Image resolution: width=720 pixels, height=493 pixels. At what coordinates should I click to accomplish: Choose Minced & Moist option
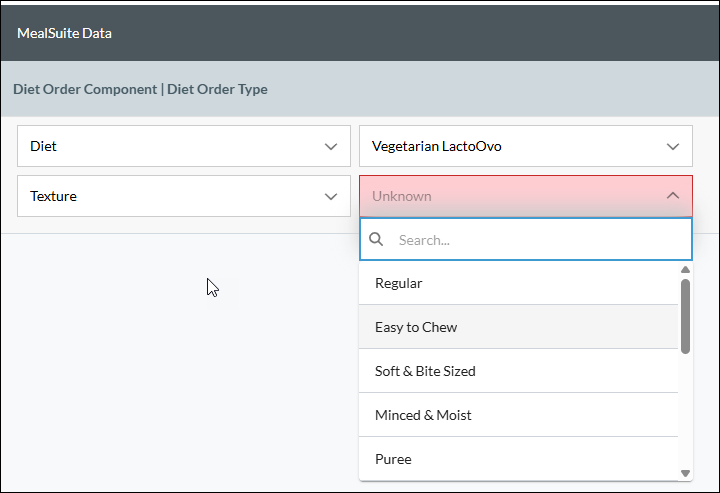pyautogui.click(x=518, y=415)
